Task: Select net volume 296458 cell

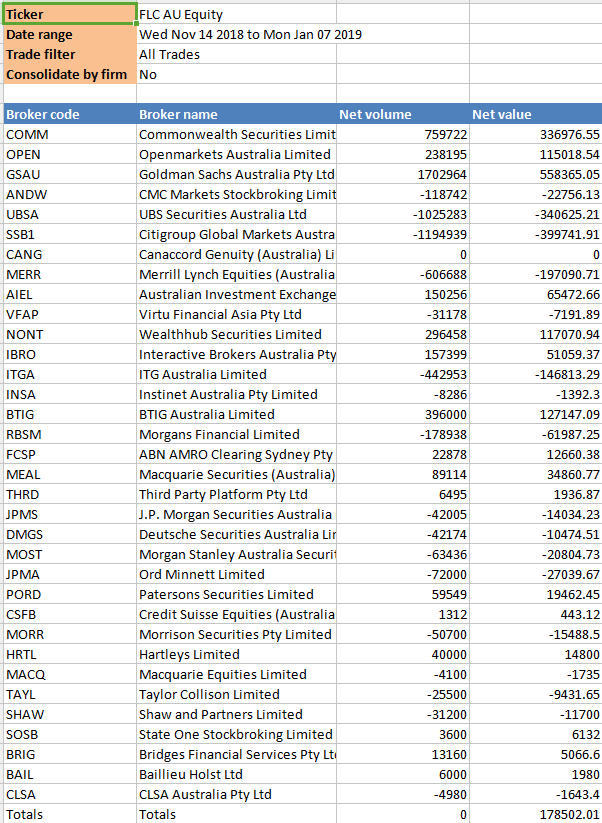Action: click(403, 334)
